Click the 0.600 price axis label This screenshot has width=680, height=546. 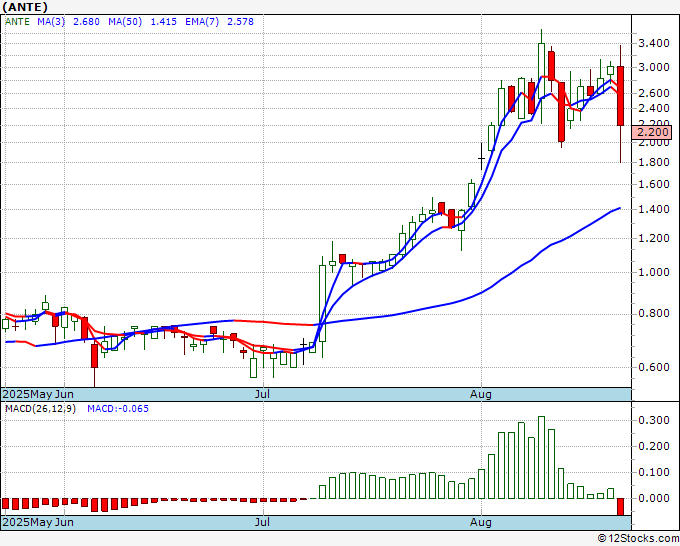tap(654, 367)
